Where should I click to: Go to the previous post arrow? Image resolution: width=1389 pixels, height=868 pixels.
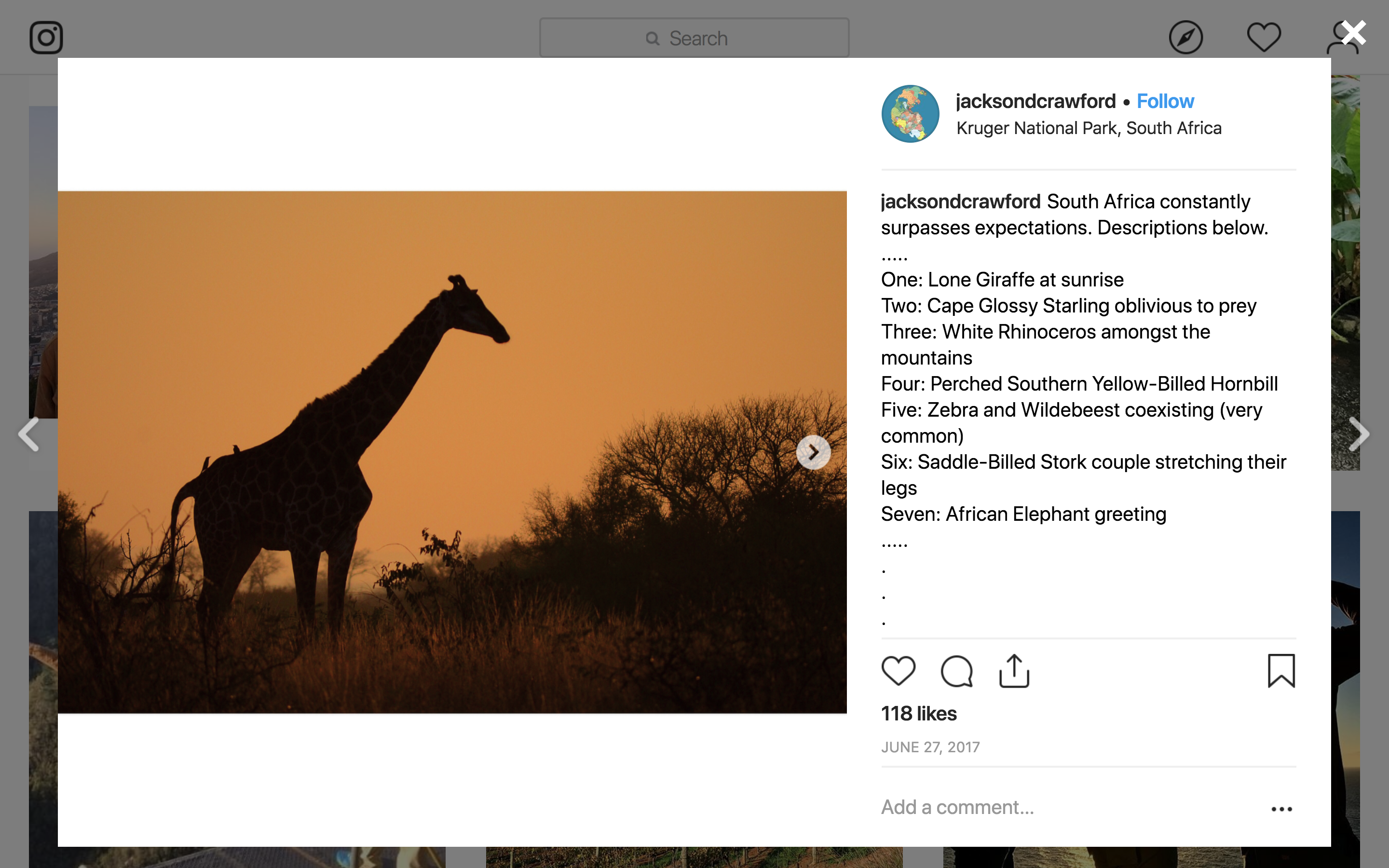point(29,434)
